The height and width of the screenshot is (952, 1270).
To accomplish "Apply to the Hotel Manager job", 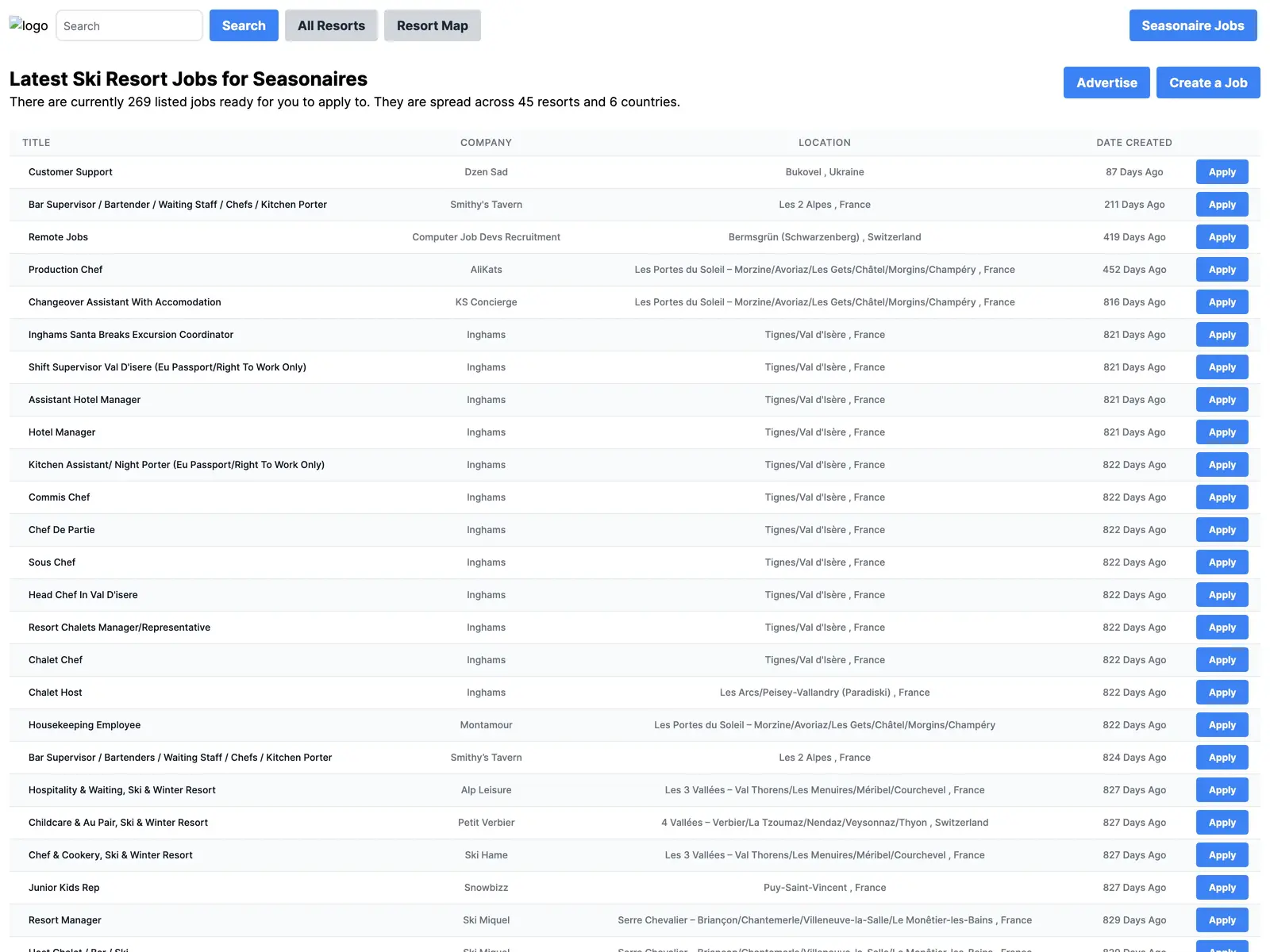I will click(1222, 432).
